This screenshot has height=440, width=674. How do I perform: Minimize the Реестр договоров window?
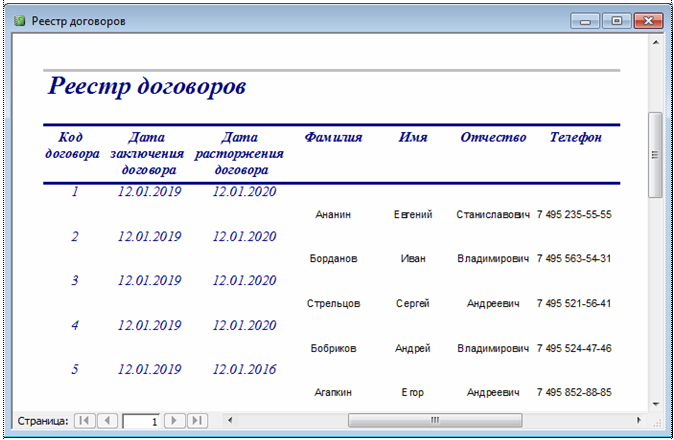pyautogui.click(x=585, y=20)
